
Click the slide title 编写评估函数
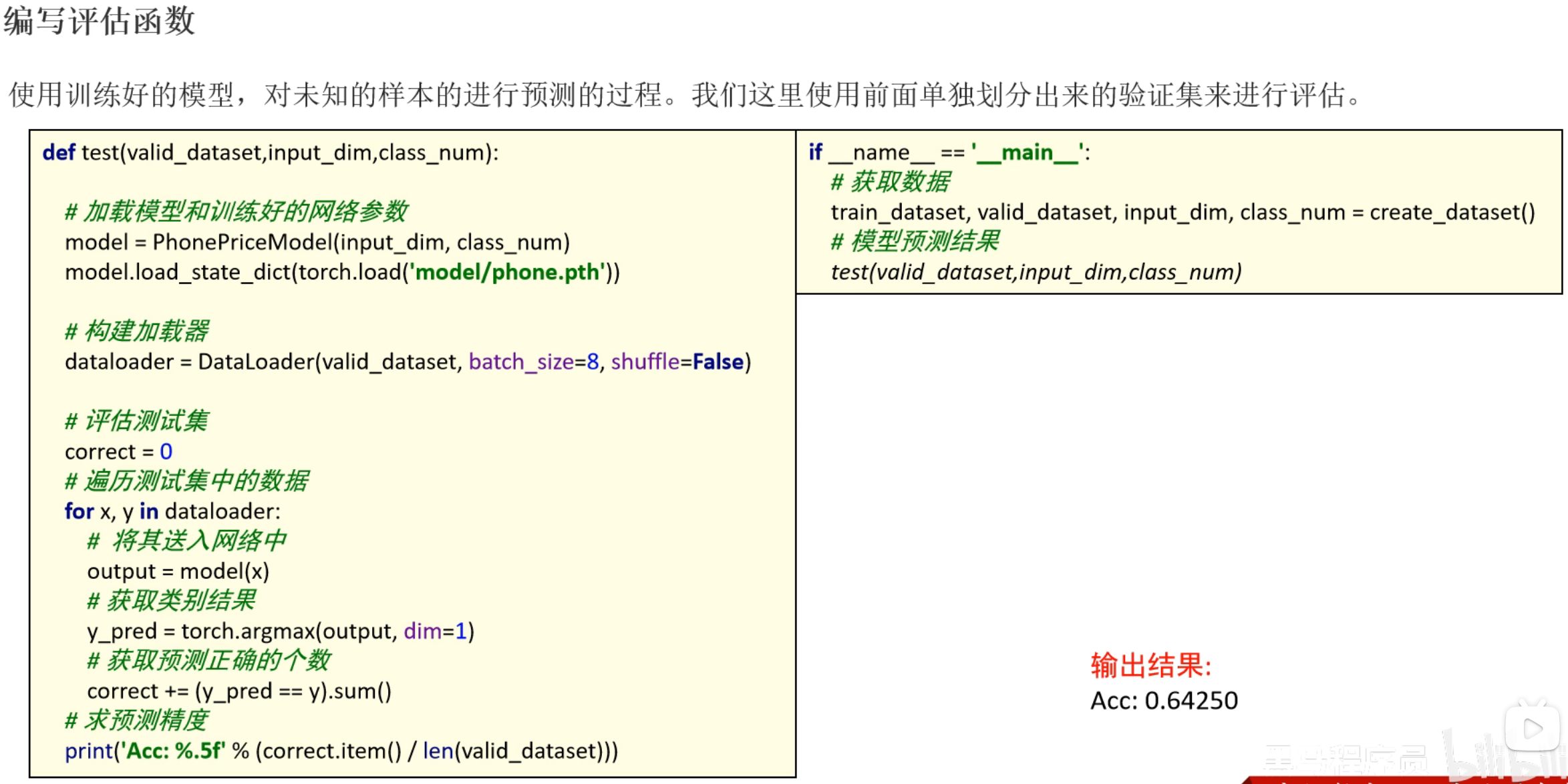click(x=99, y=21)
